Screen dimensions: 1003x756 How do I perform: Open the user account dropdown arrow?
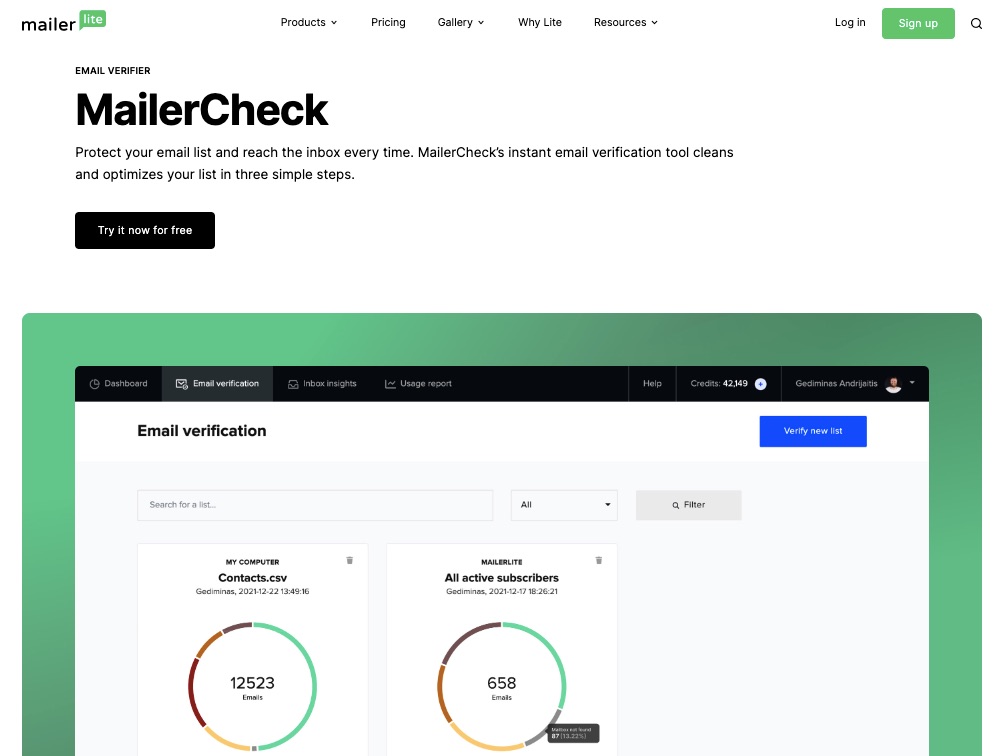click(x=912, y=382)
